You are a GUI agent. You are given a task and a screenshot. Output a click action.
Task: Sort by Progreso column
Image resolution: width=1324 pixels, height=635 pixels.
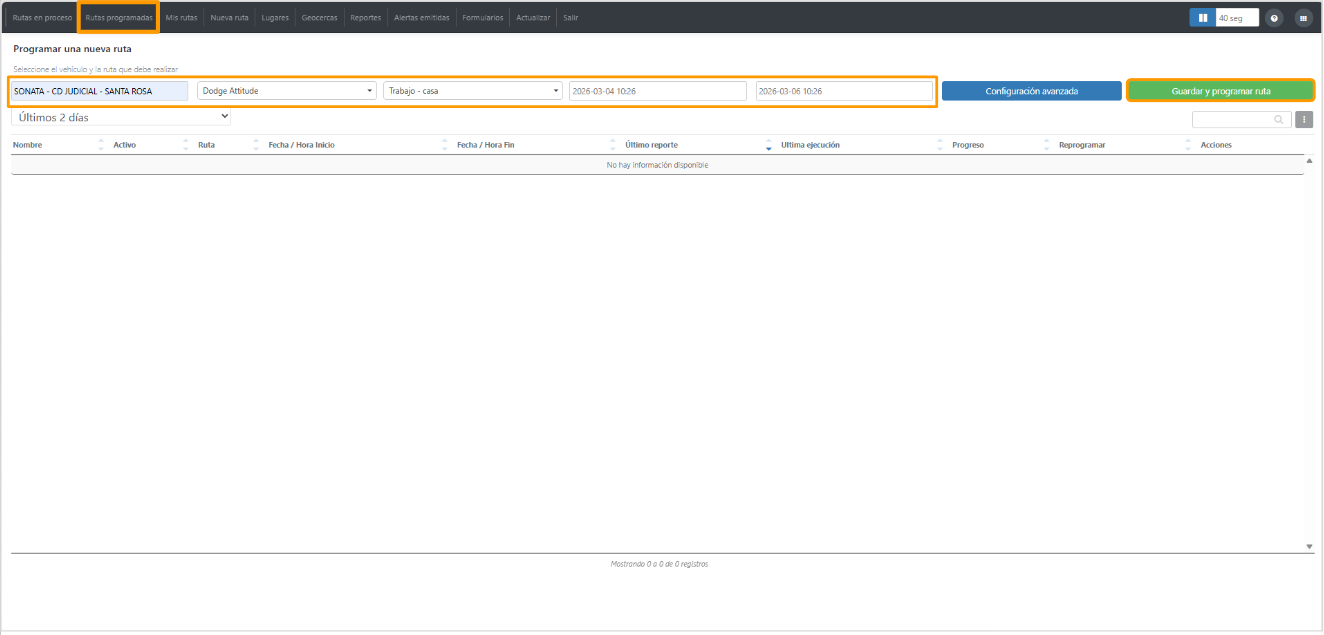point(968,145)
